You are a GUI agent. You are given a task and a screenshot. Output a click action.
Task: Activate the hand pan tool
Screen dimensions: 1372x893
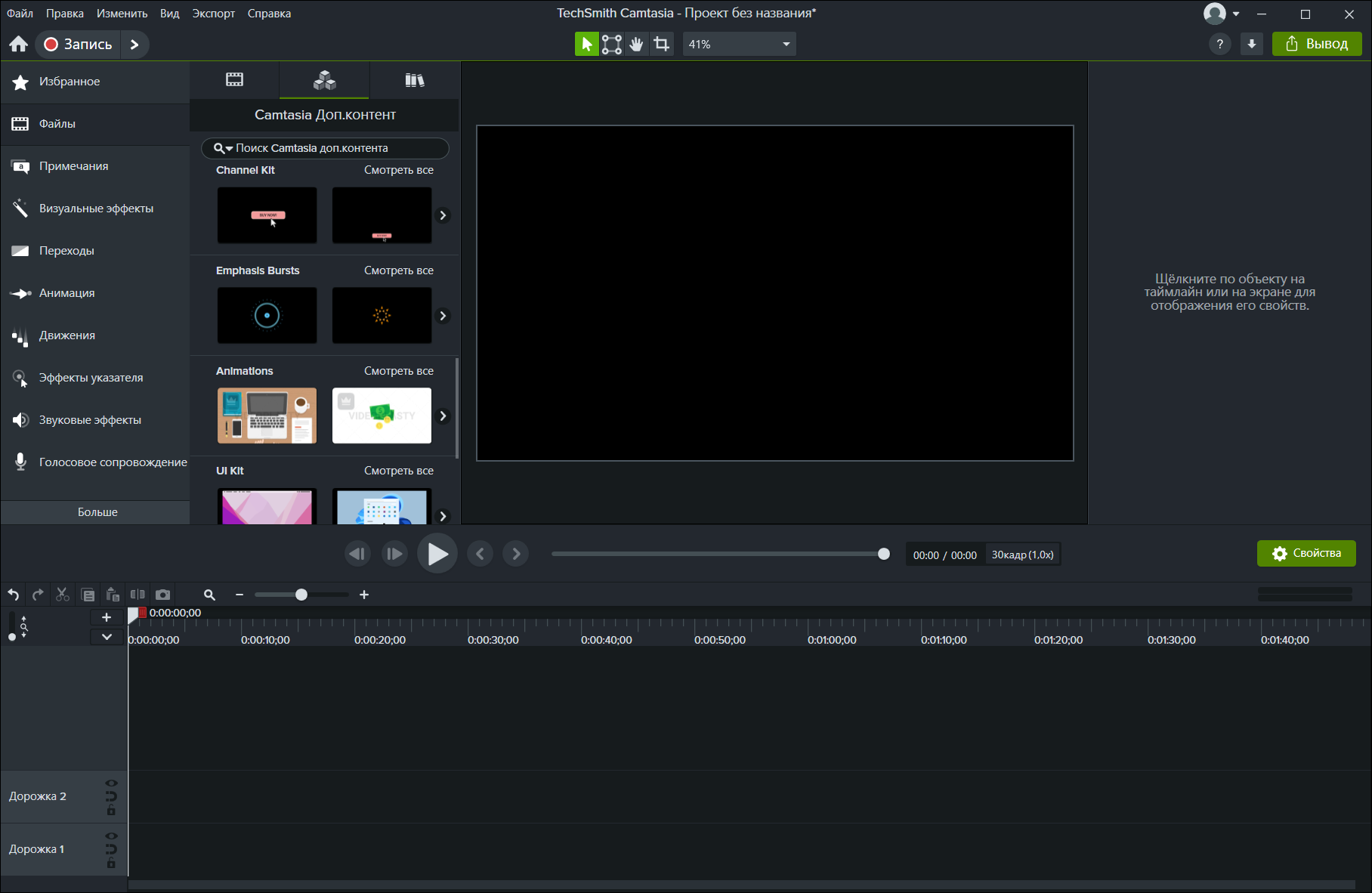pos(637,44)
